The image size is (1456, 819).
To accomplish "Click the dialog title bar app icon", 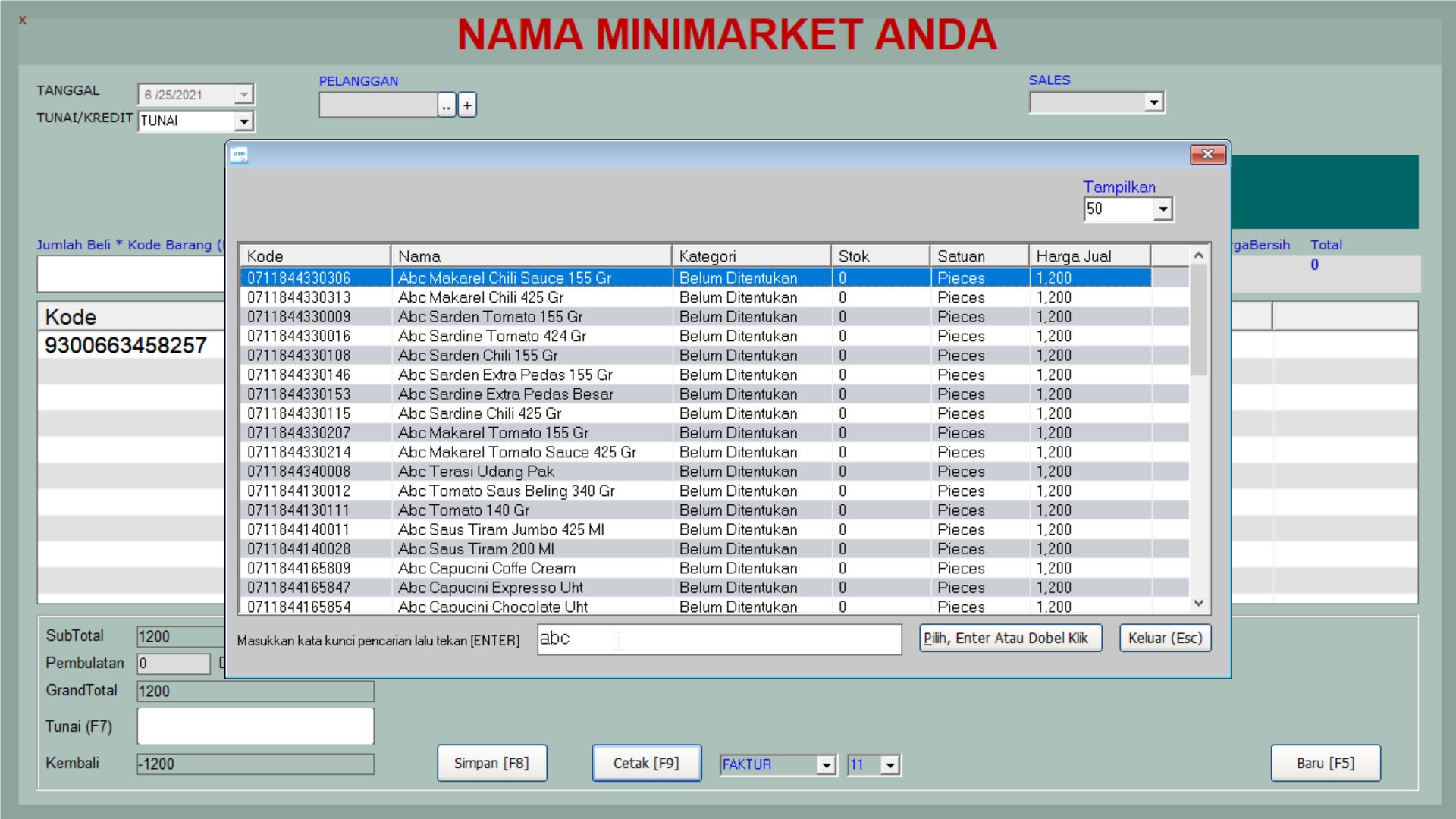I will point(240,155).
